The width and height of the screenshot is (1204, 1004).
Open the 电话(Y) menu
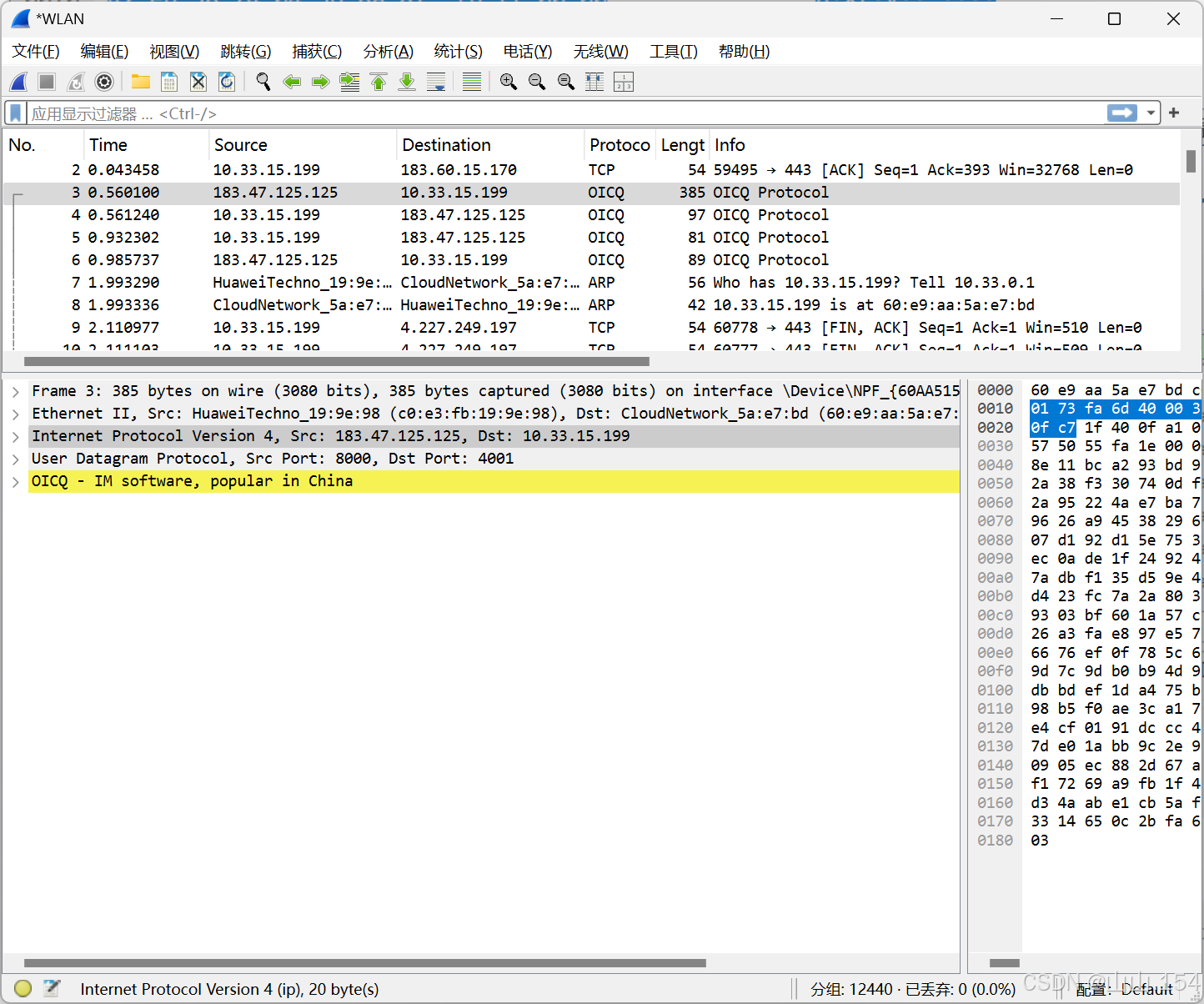coord(528,52)
